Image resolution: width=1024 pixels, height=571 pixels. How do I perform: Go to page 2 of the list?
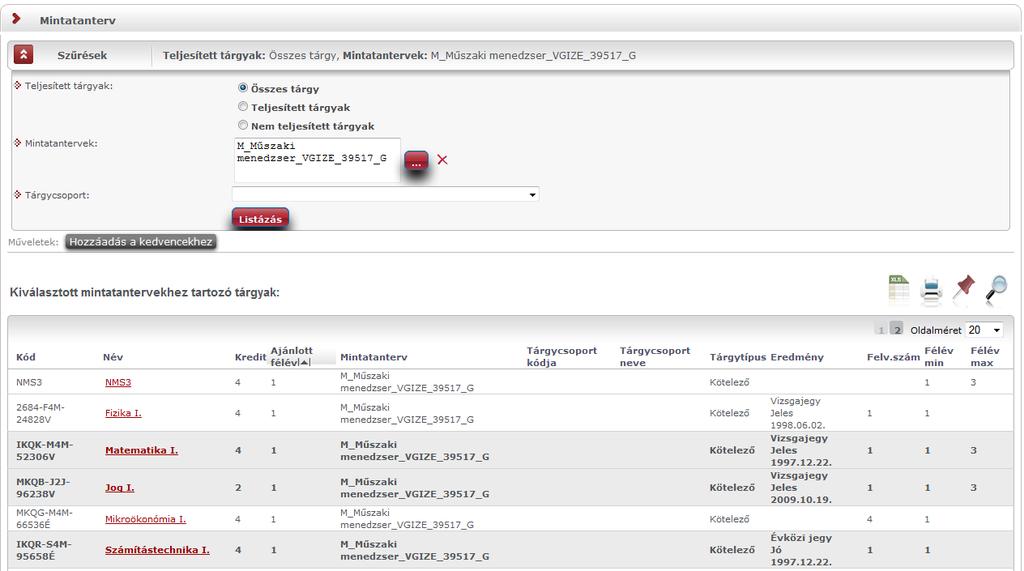[x=897, y=329]
